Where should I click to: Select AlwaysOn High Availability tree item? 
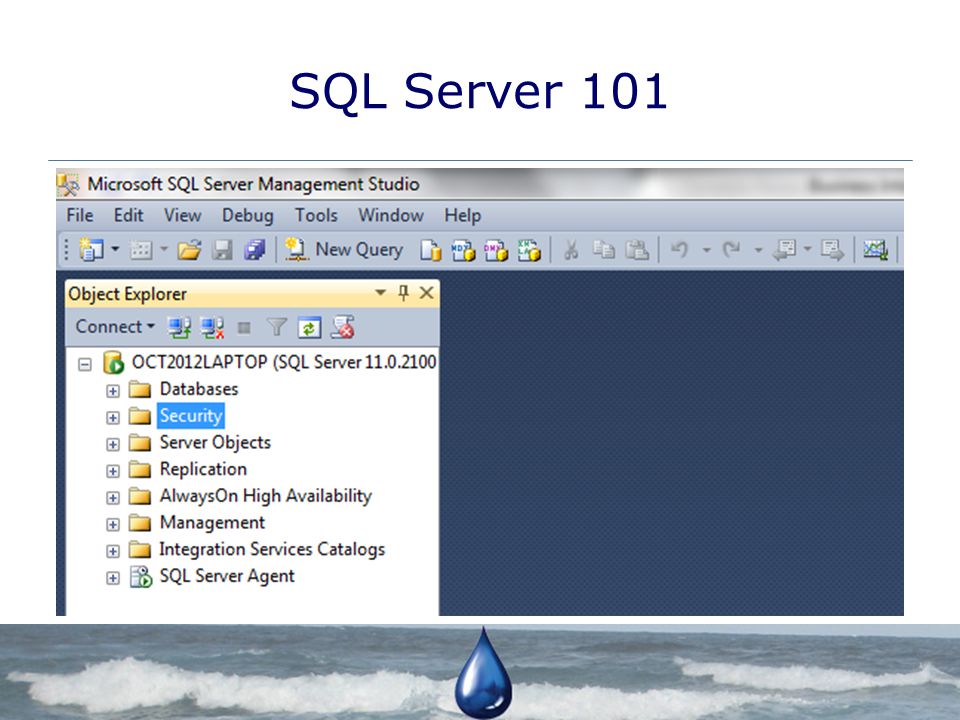(266, 496)
